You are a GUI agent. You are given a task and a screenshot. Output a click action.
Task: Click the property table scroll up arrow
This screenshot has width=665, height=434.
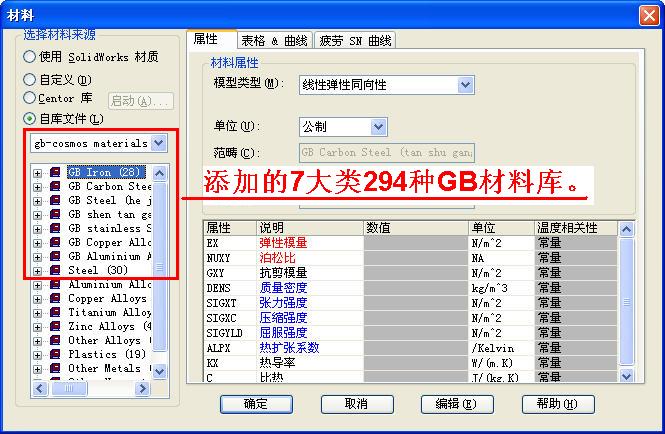(626, 230)
